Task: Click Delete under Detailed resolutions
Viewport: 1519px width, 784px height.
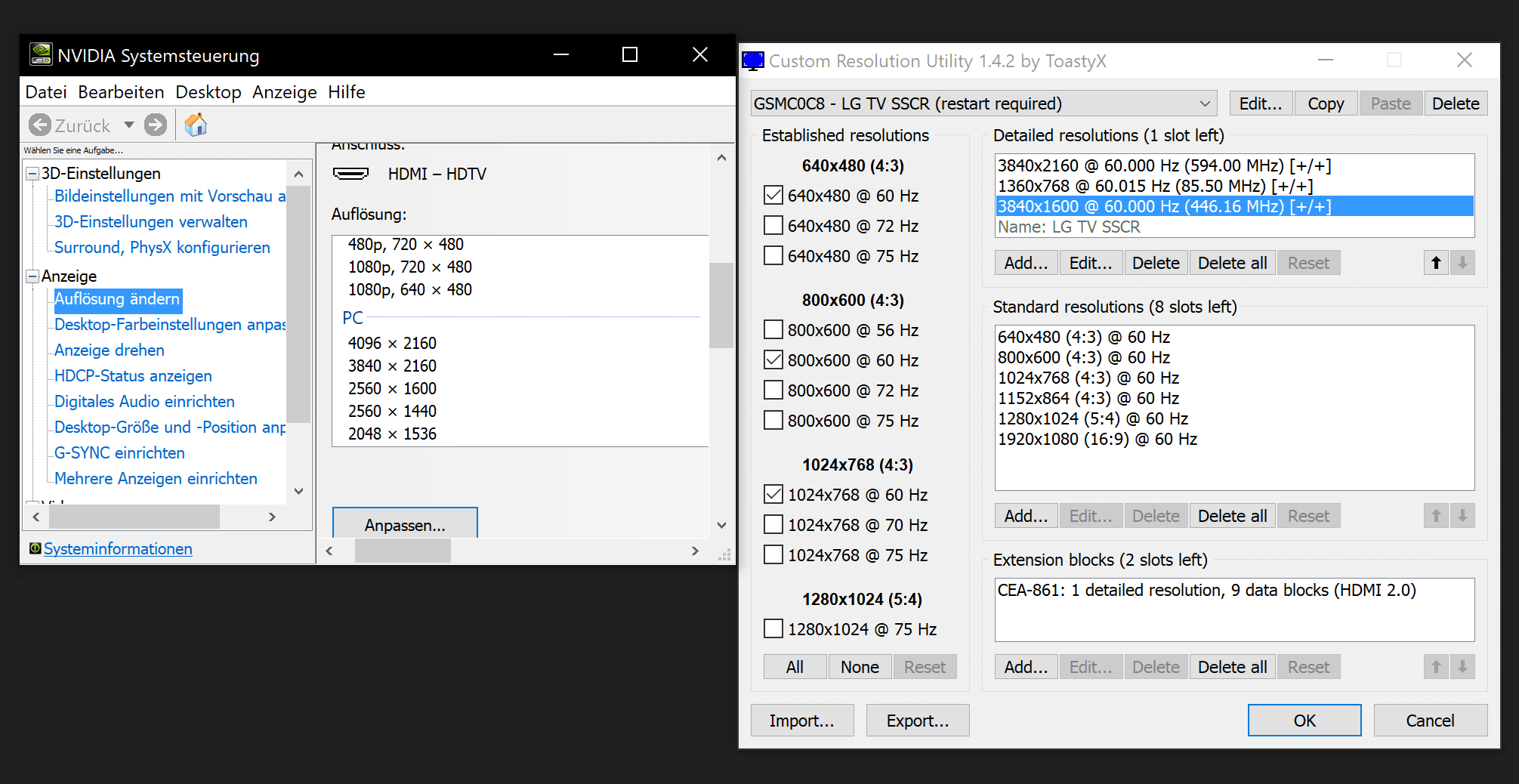Action: point(1156,263)
